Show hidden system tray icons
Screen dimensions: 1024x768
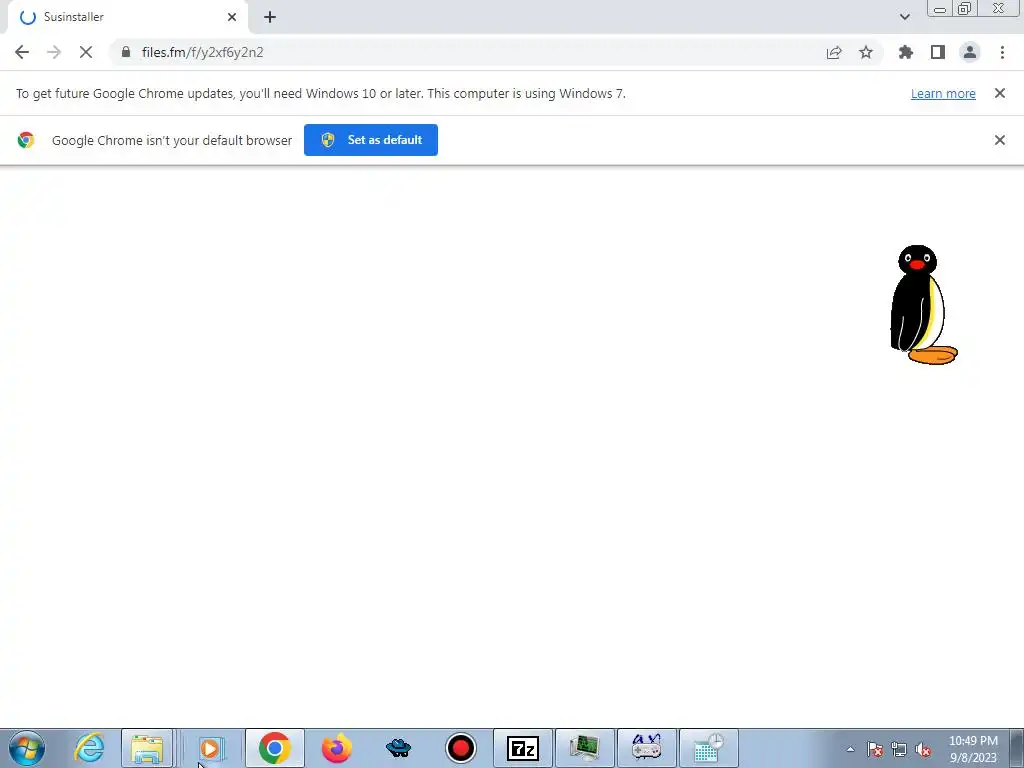tap(850, 750)
